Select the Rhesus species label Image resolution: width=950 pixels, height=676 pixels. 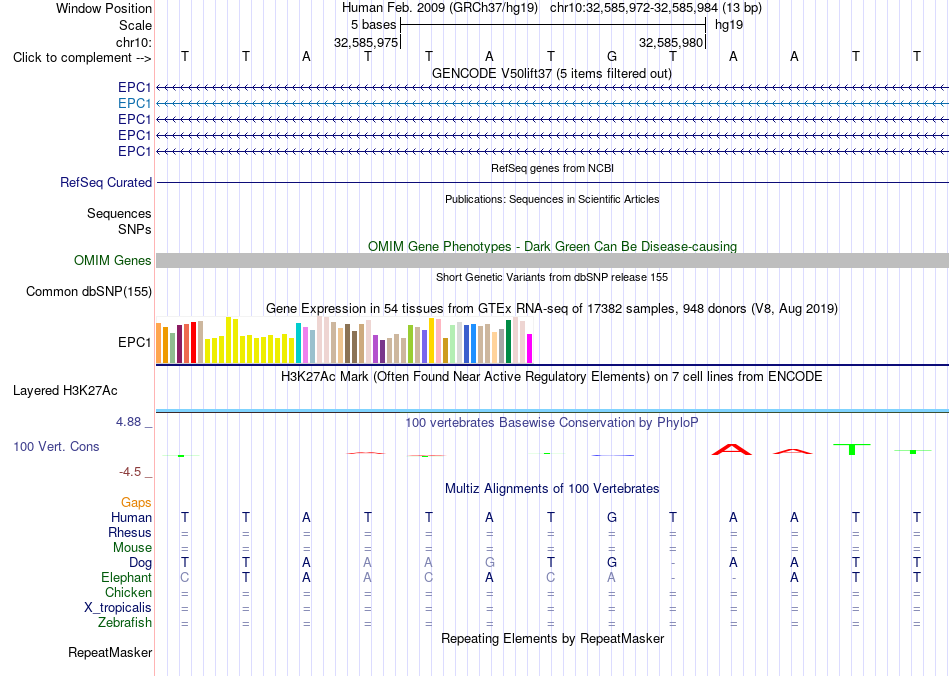coord(130,532)
